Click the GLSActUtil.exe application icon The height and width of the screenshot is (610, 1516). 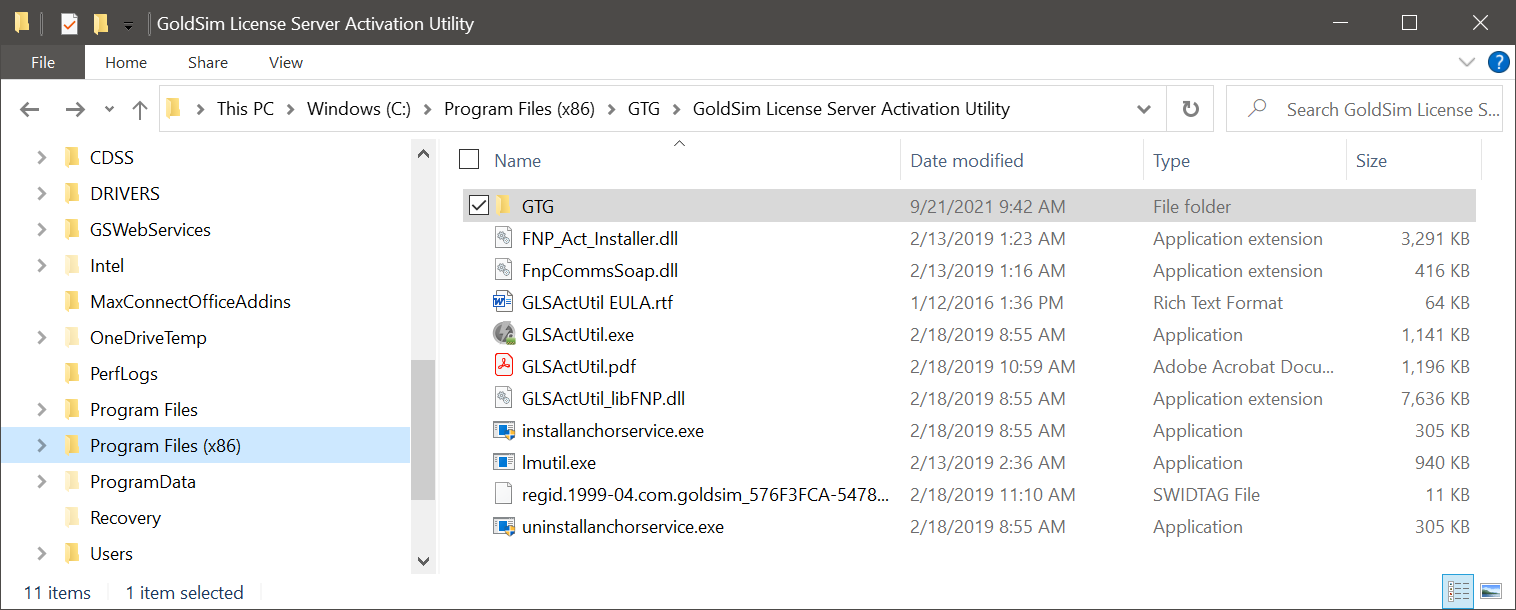coord(504,334)
